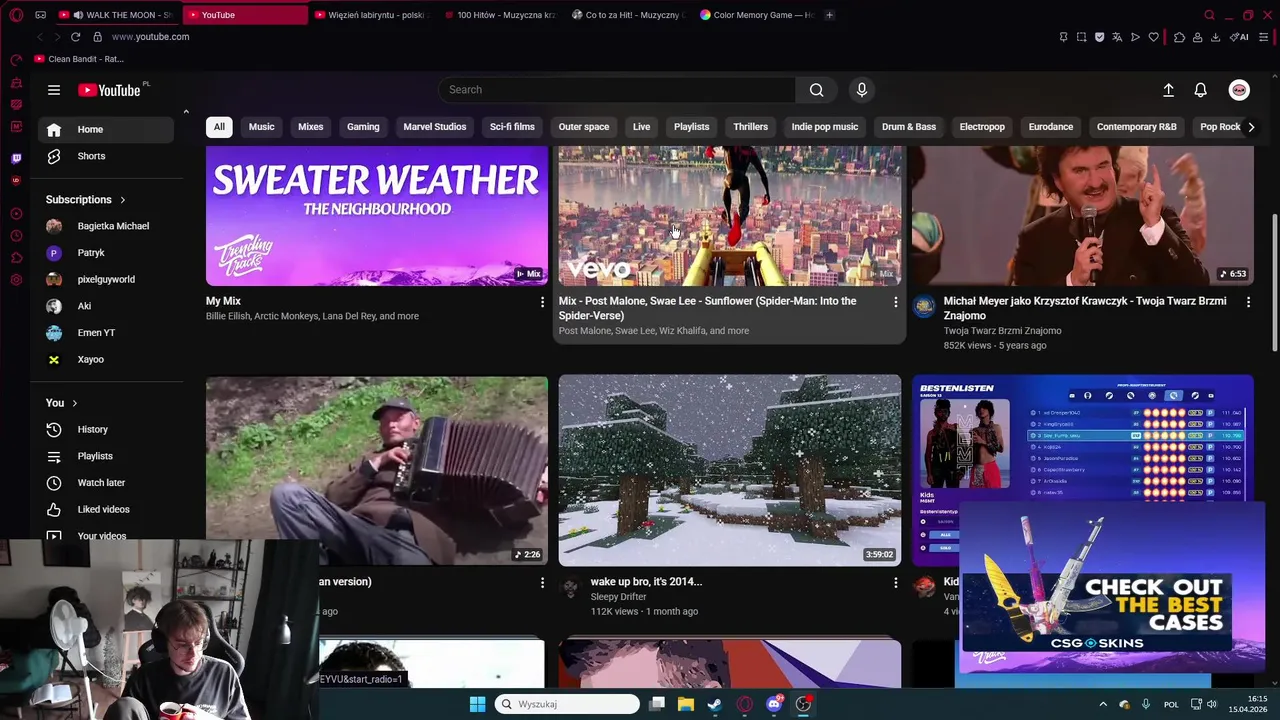Search tabs with top-right magnifier

[x=1209, y=15]
